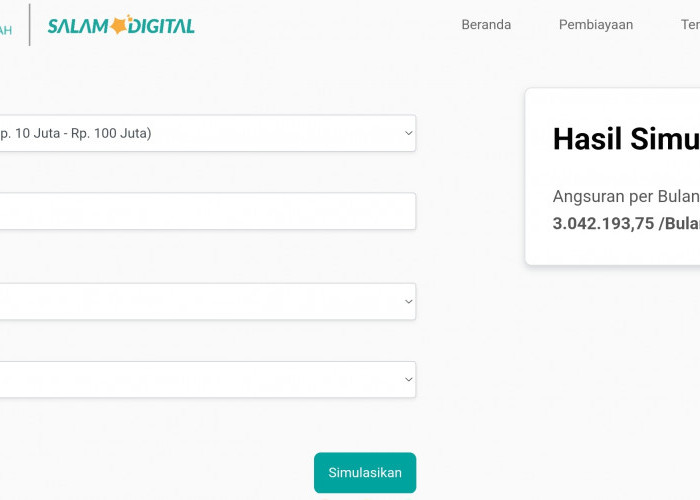The height and width of the screenshot is (500, 700).
Task: Open the Pembiayaan menu item
Action: tap(596, 25)
